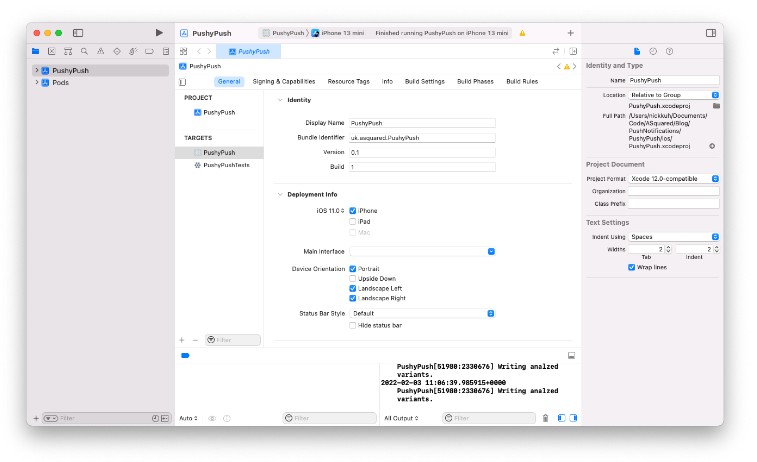Viewport: 757px width, 462px height.
Task: Uncheck the Landscape Right orientation
Action: coord(352,298)
